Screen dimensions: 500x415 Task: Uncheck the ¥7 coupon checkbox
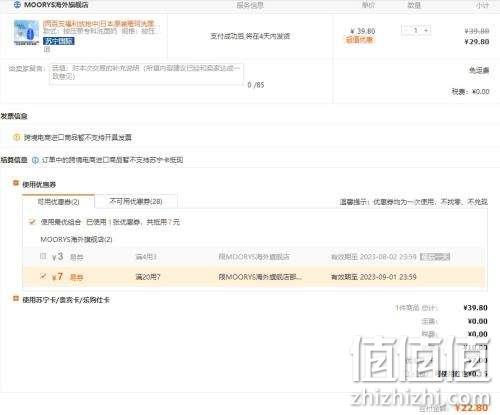click(x=43, y=276)
